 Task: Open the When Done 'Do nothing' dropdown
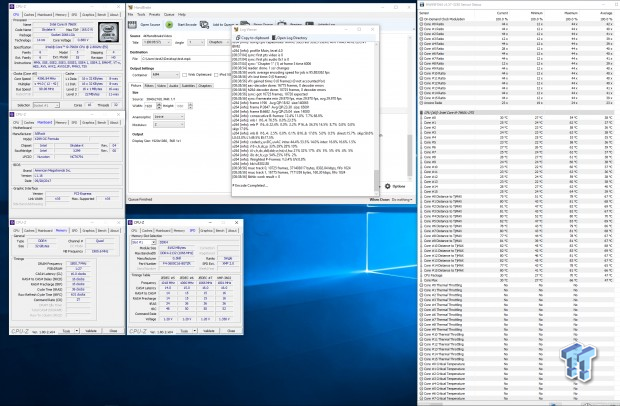click(402, 200)
